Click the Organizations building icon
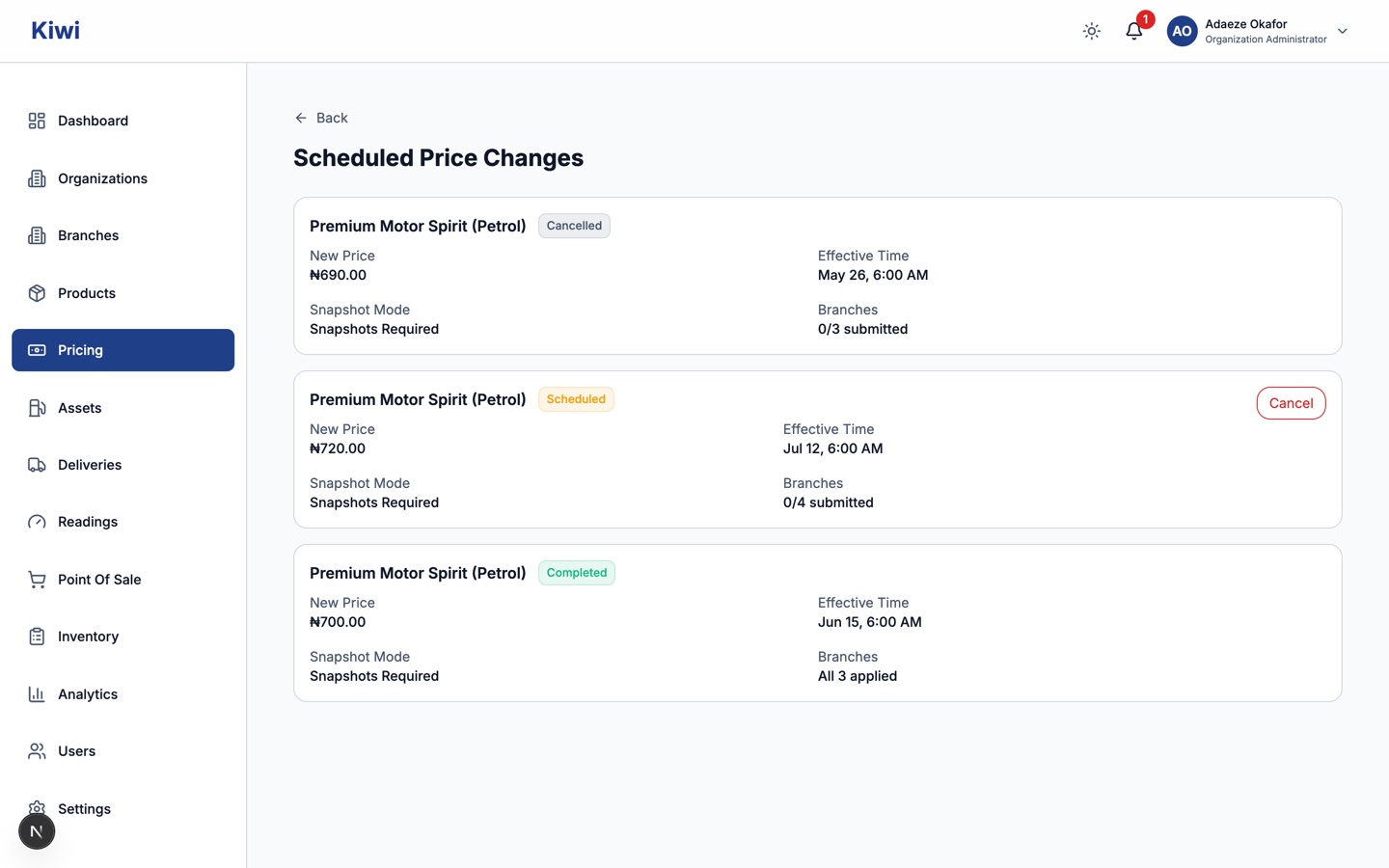Image resolution: width=1389 pixels, height=868 pixels. [37, 178]
